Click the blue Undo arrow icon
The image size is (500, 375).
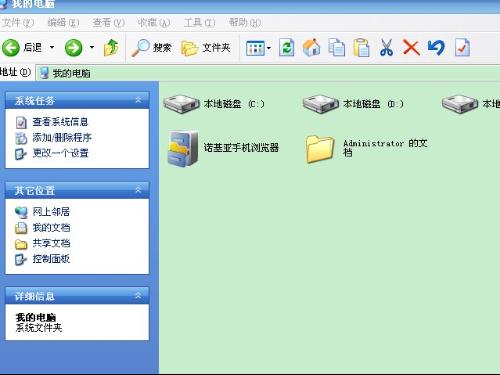click(x=436, y=48)
